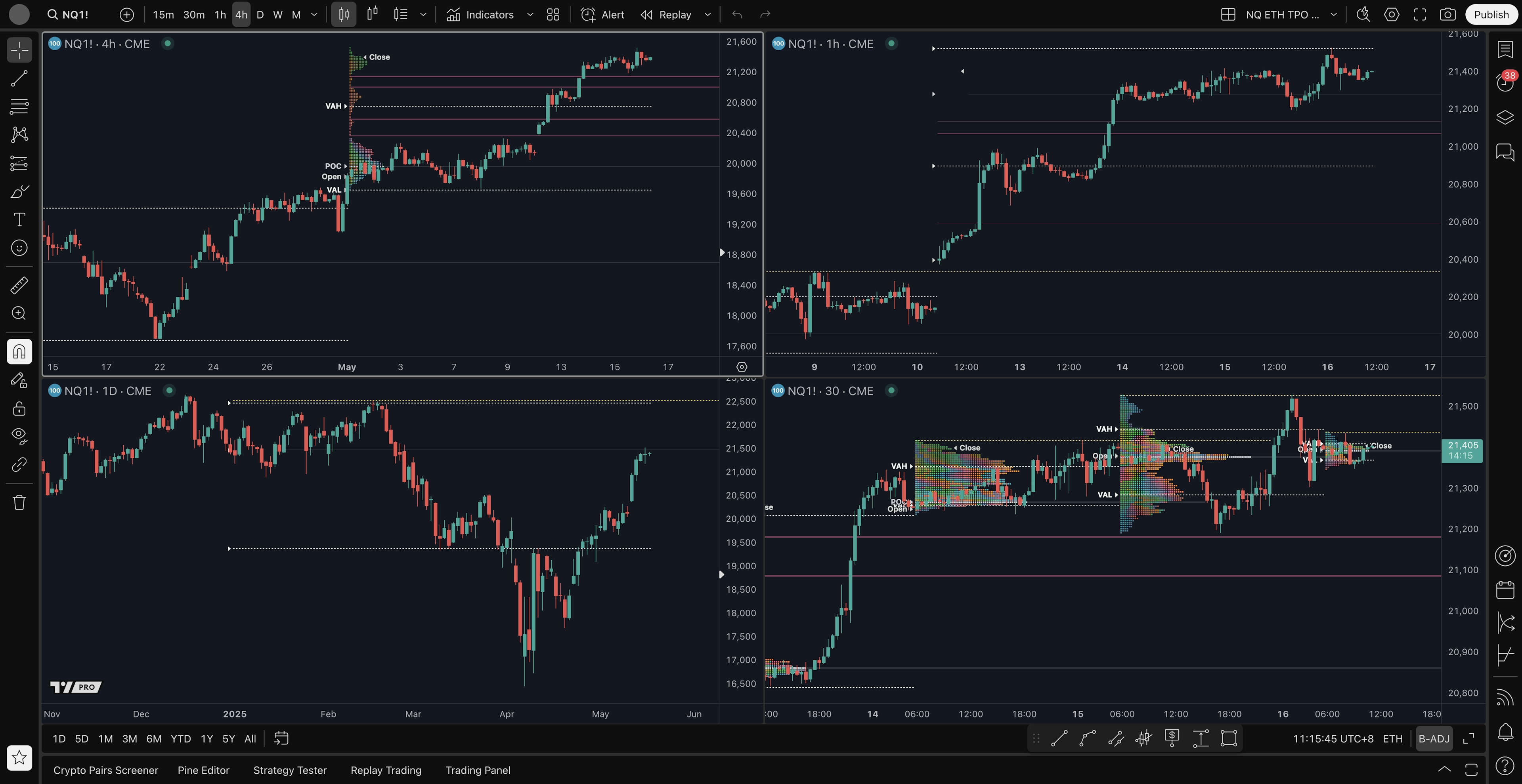Toggle lock all drawing tools

click(19, 408)
